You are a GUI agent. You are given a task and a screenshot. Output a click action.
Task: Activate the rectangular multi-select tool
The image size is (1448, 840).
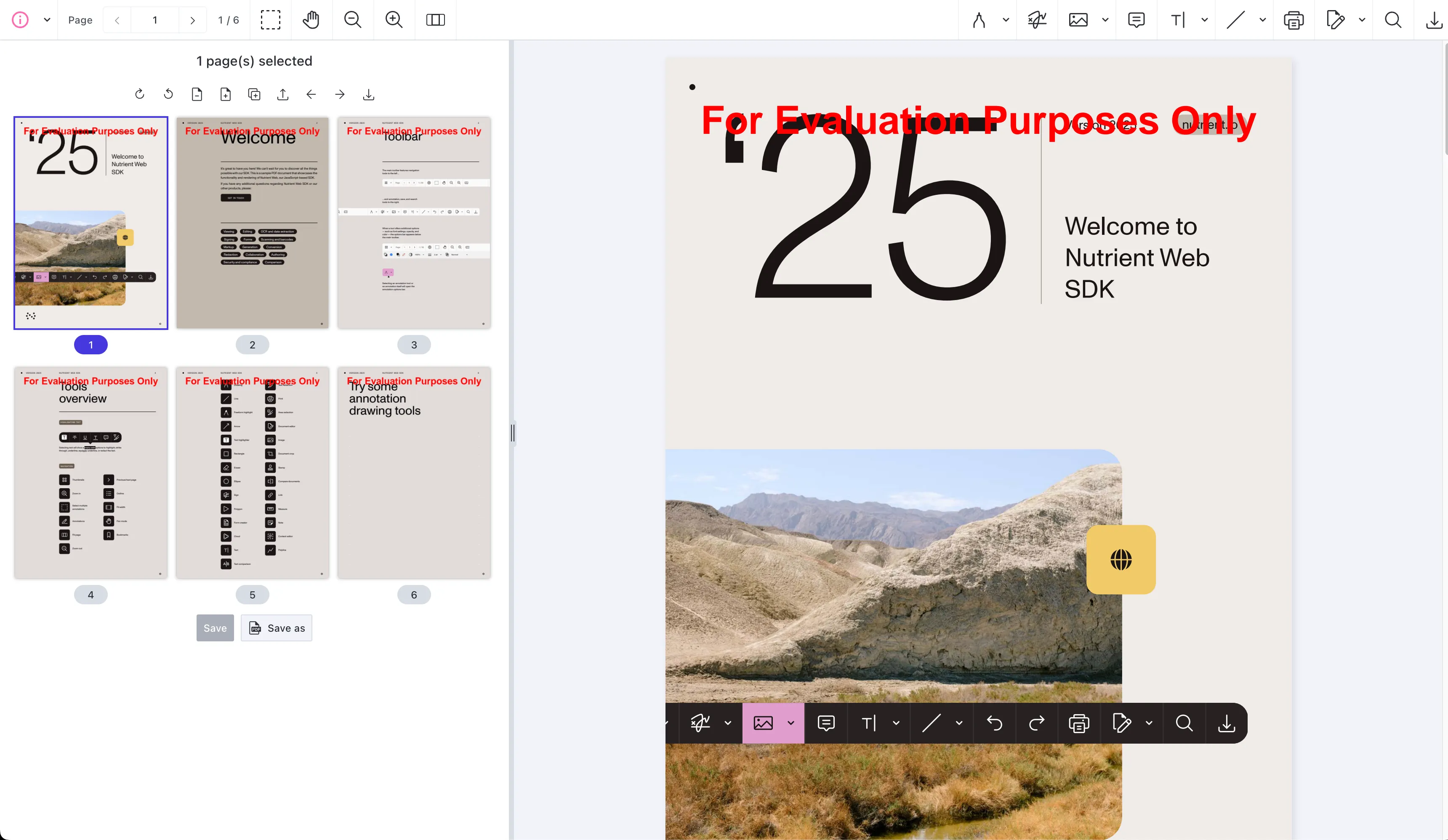click(270, 20)
